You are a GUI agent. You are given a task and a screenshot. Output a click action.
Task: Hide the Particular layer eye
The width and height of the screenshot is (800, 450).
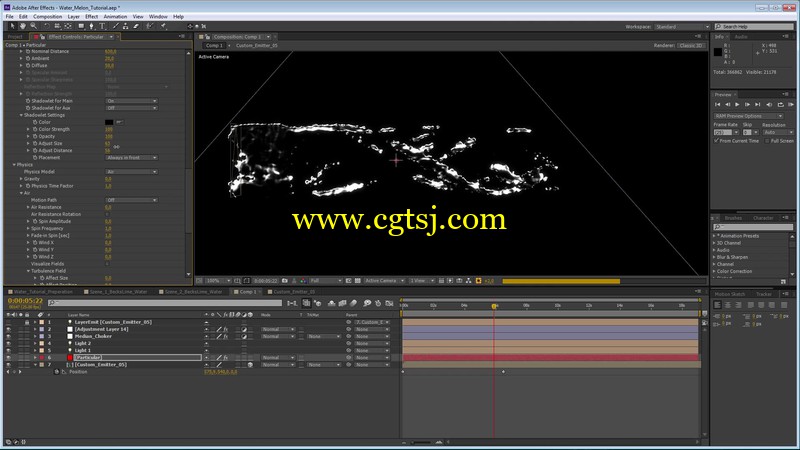pyautogui.click(x=8, y=358)
